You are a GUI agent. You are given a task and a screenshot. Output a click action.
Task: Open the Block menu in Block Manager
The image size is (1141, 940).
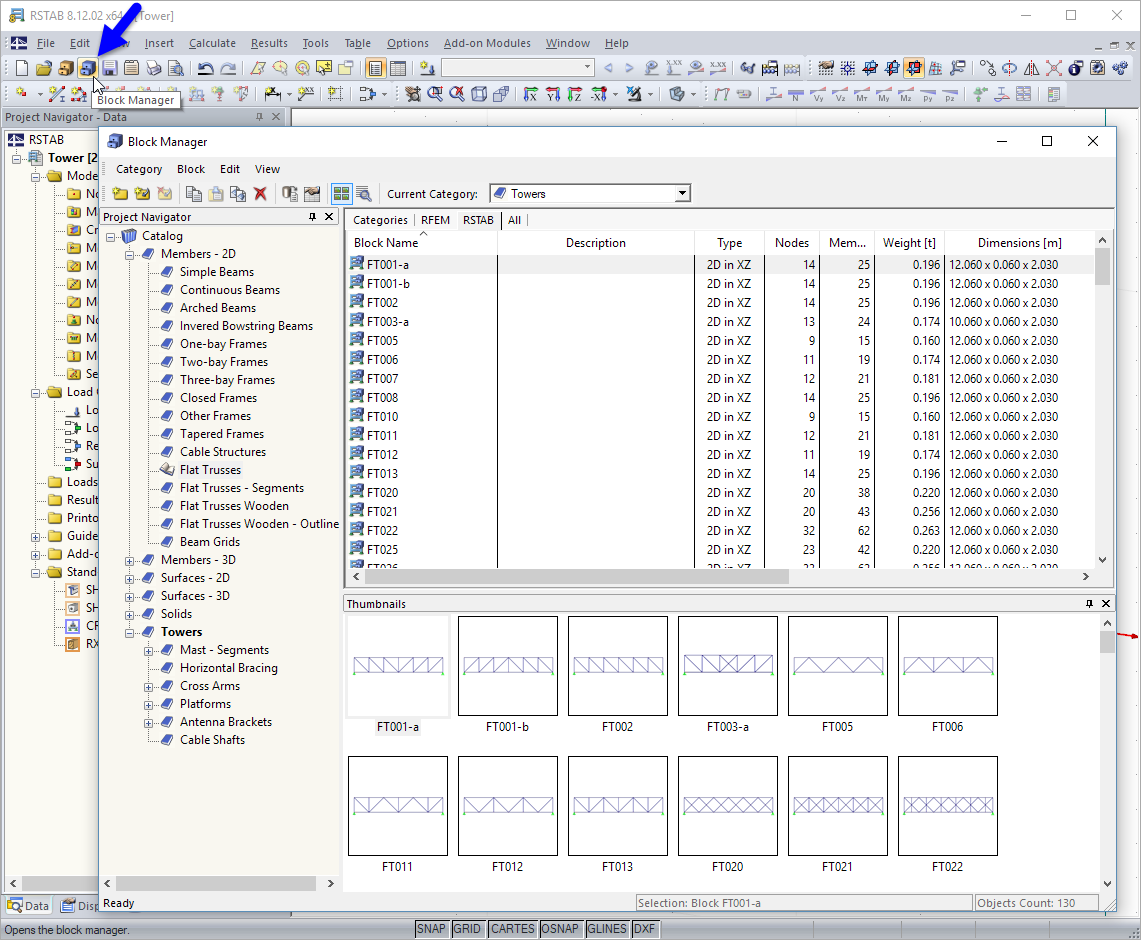pyautogui.click(x=190, y=169)
